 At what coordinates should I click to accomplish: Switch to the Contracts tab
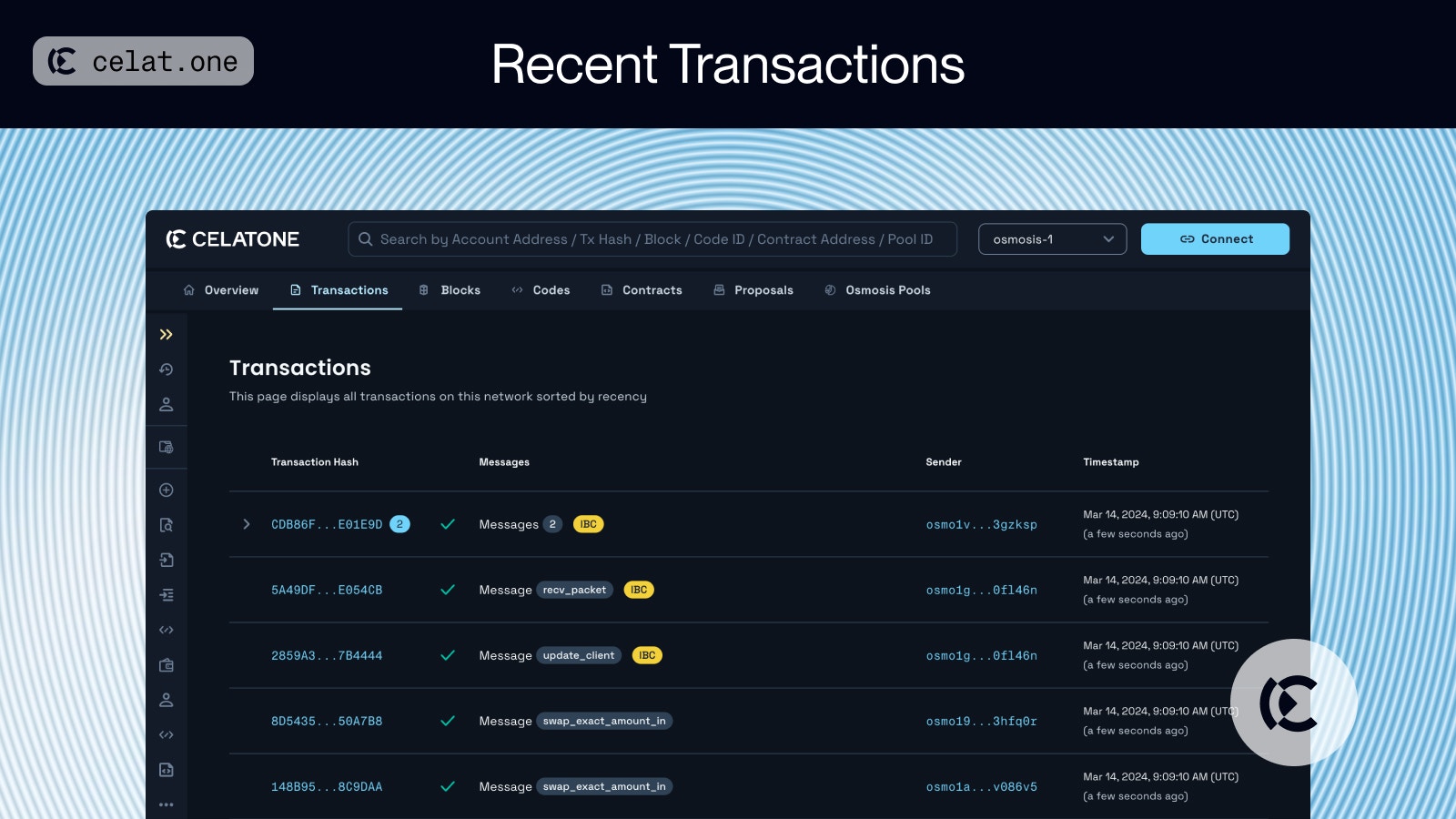coord(642,290)
